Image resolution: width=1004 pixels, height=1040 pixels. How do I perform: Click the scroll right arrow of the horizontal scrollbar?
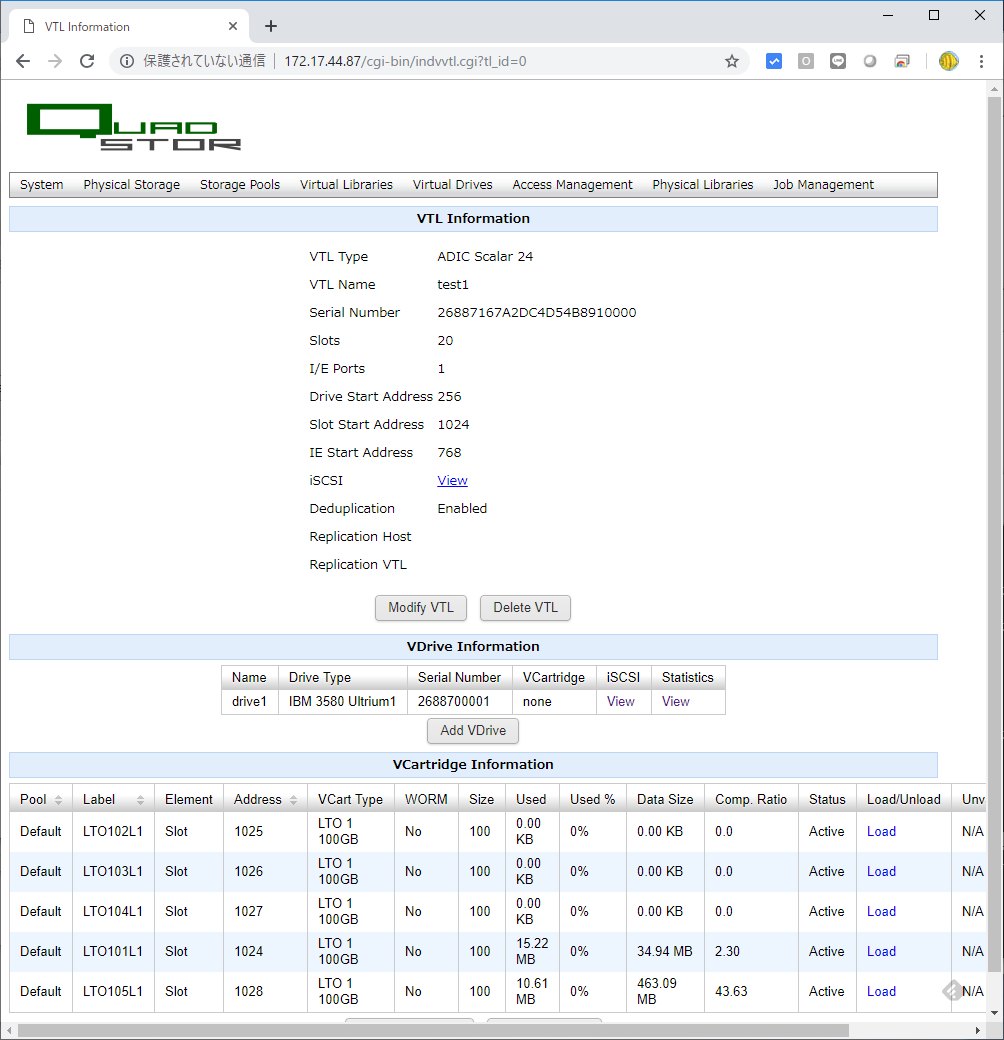977,1031
